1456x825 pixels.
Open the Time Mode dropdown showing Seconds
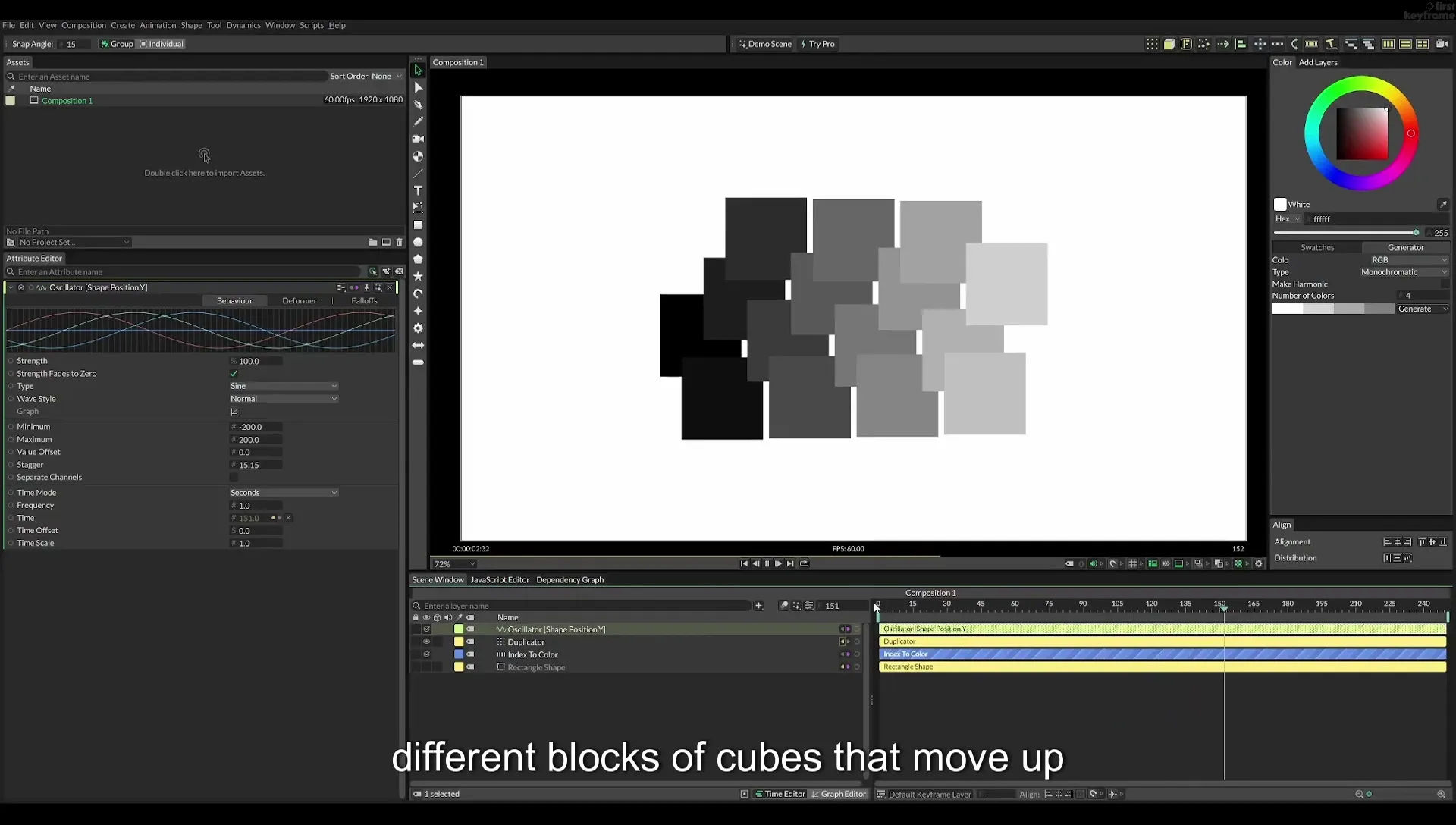[284, 493]
